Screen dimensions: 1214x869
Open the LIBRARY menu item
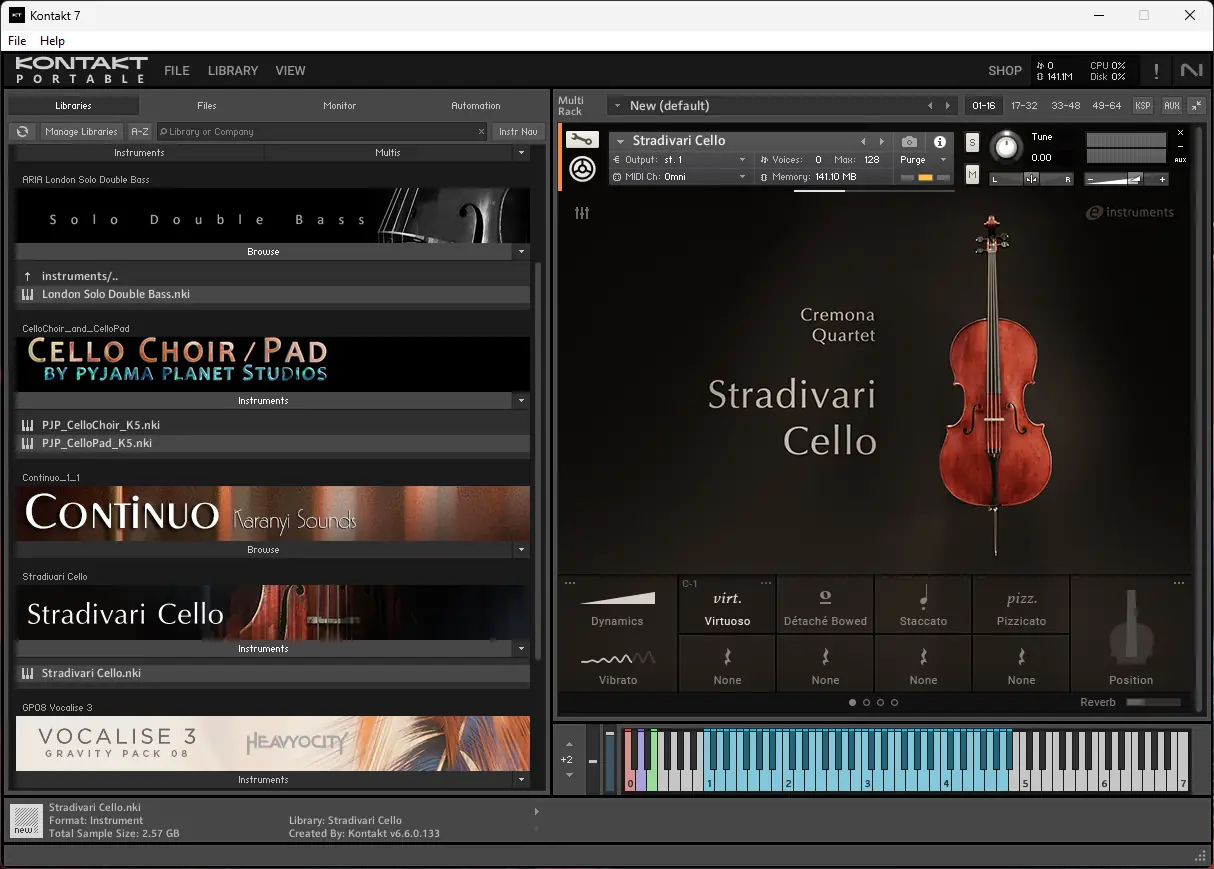pos(232,70)
